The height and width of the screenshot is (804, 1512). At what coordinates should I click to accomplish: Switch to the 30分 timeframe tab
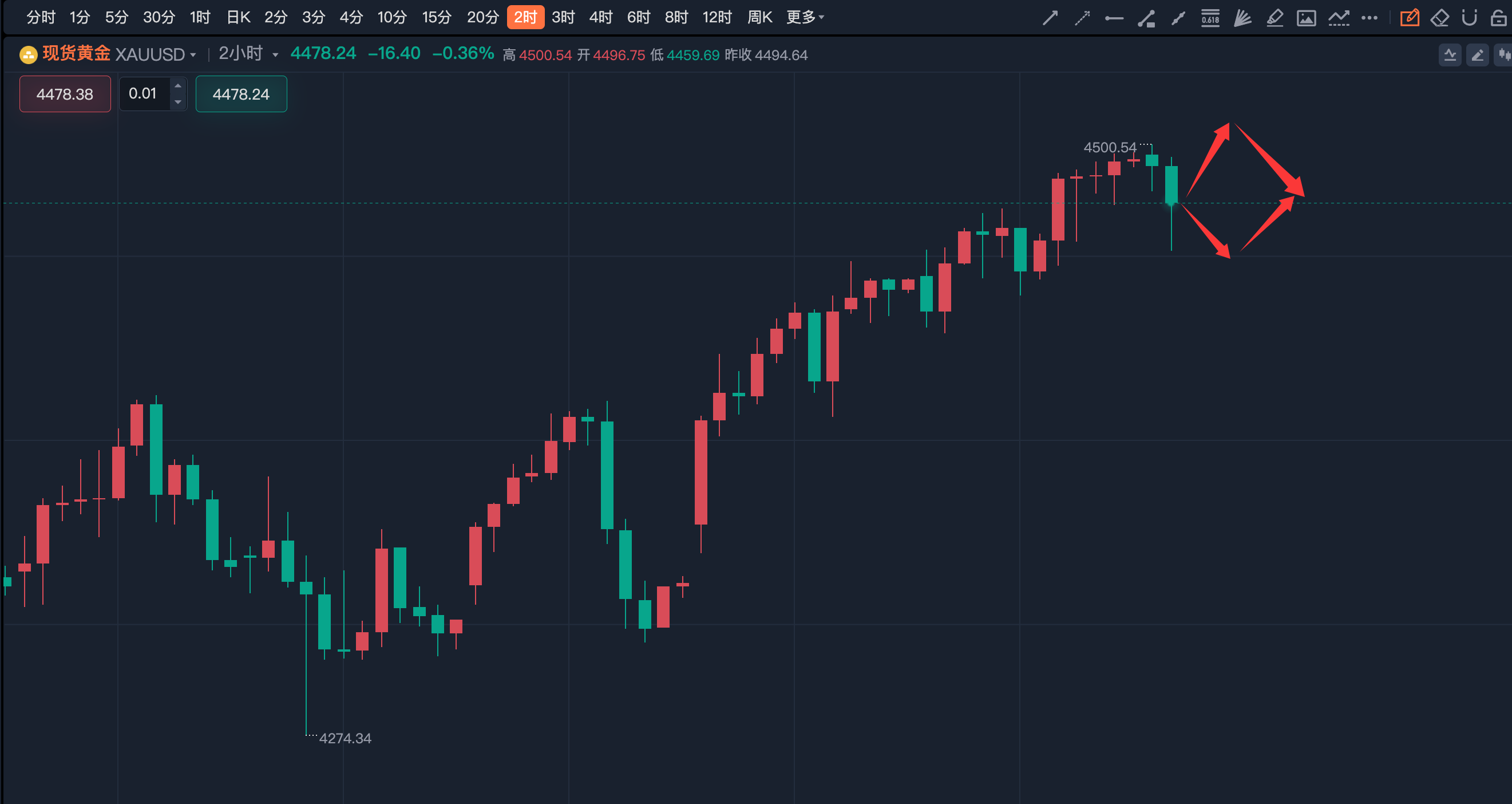tap(159, 18)
